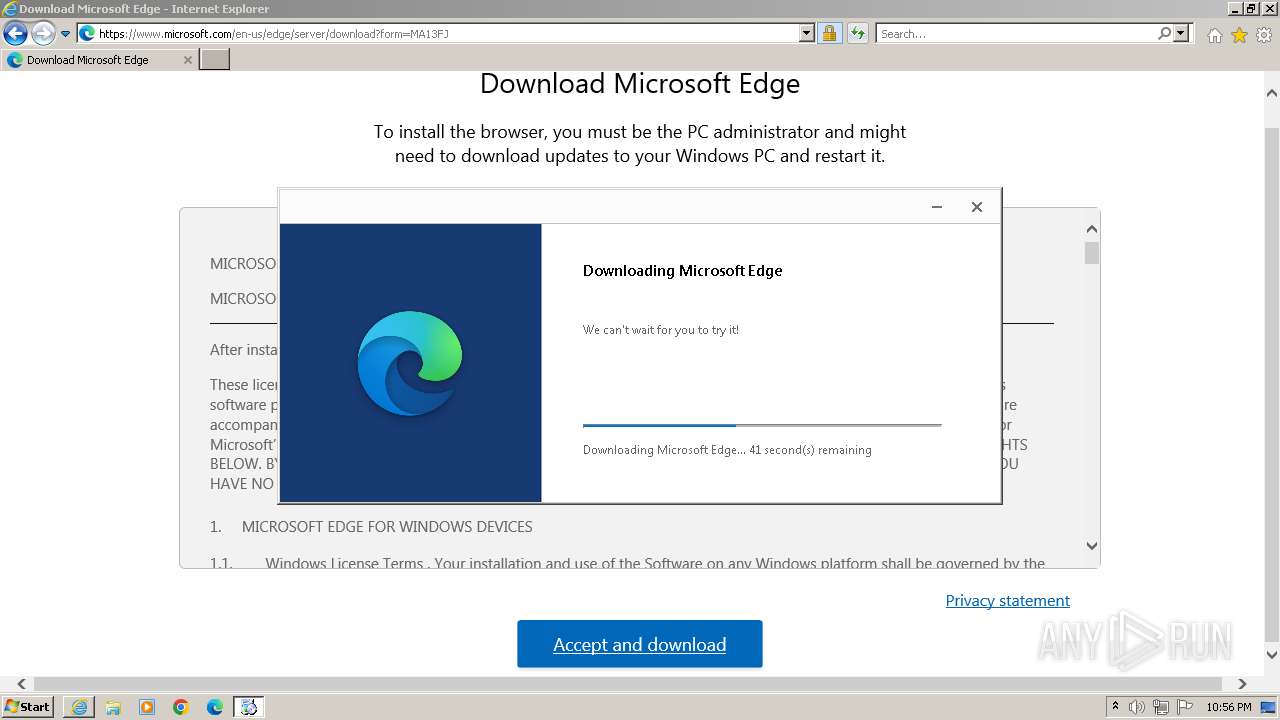Click the Show desktop taskbar button
1280x720 pixels.
click(x=1270, y=707)
